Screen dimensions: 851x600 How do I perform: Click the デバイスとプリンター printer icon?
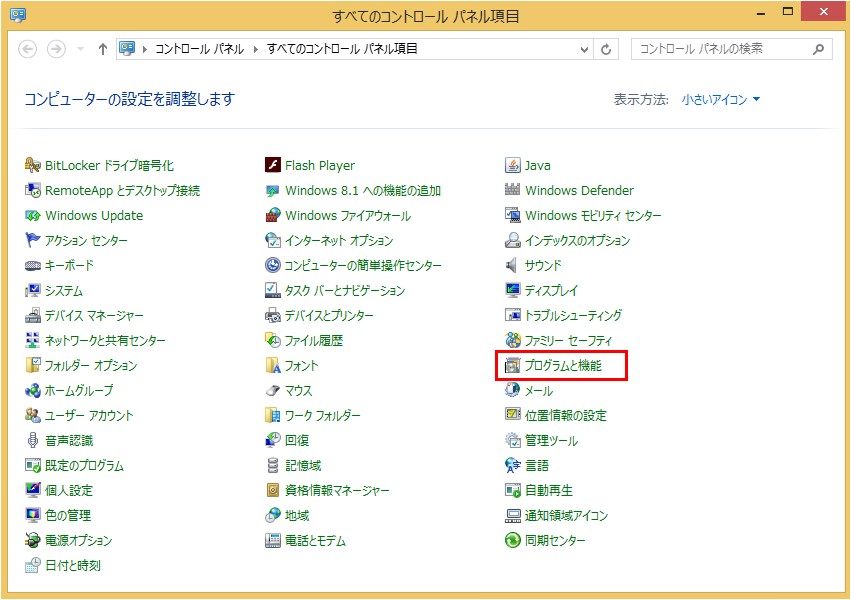click(272, 315)
